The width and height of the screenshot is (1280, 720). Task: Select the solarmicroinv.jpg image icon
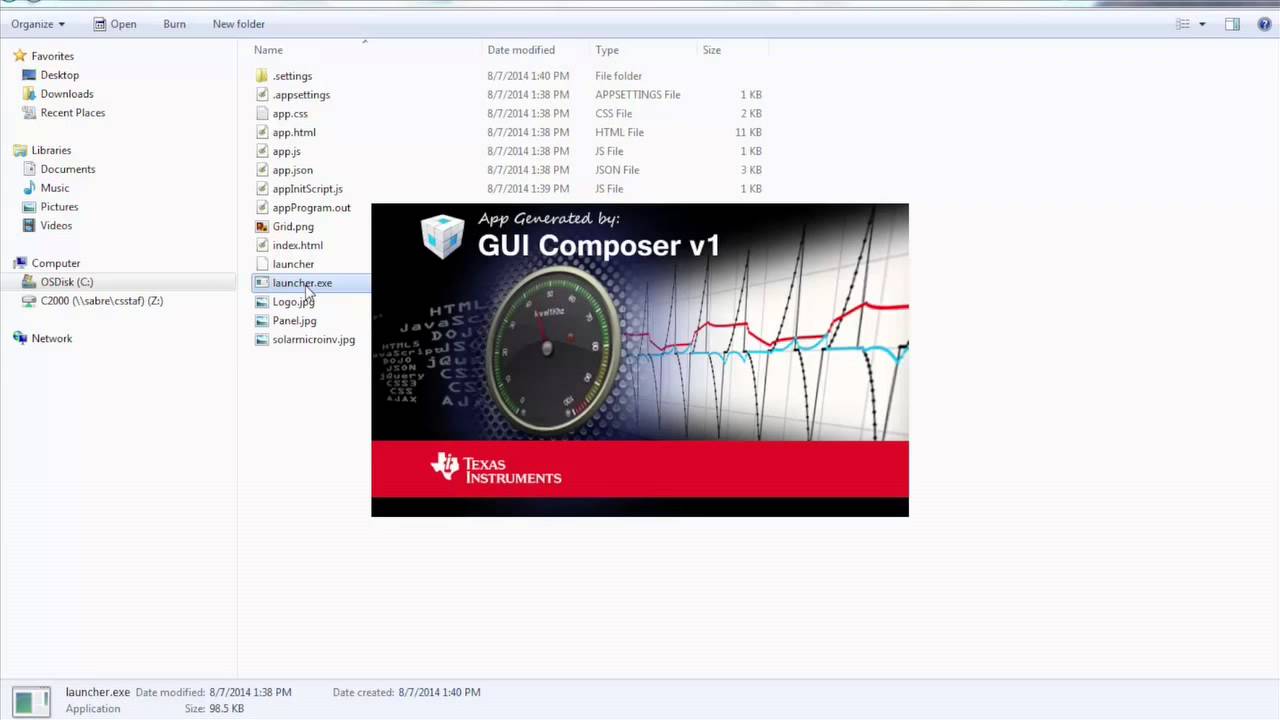pos(262,340)
